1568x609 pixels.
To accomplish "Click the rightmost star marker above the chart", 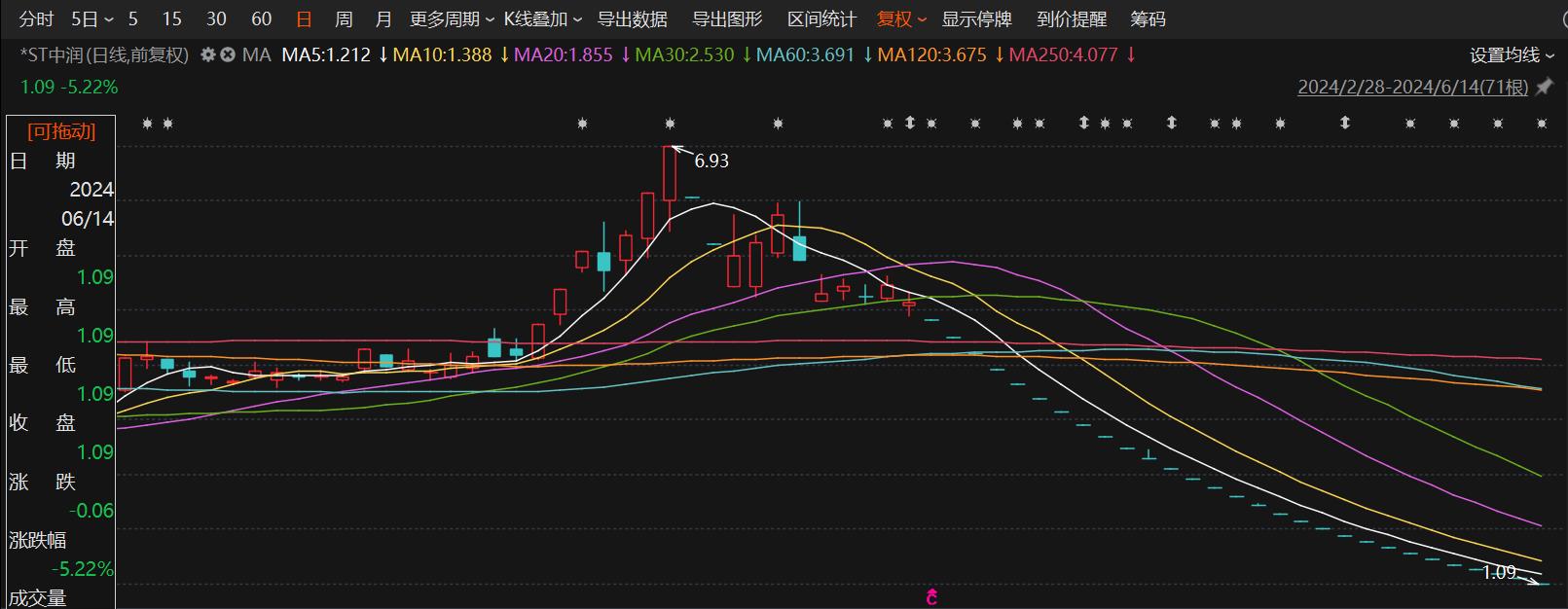I will 1542,124.
